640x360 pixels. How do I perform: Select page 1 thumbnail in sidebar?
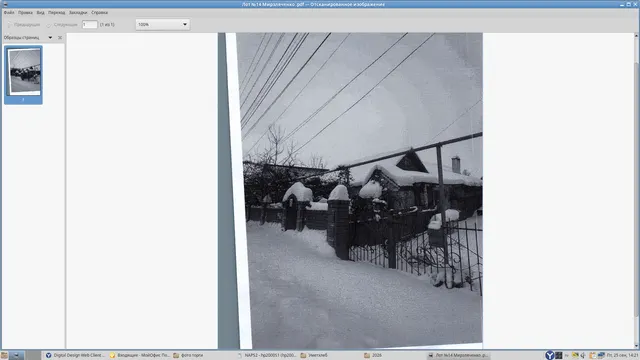click(23, 75)
